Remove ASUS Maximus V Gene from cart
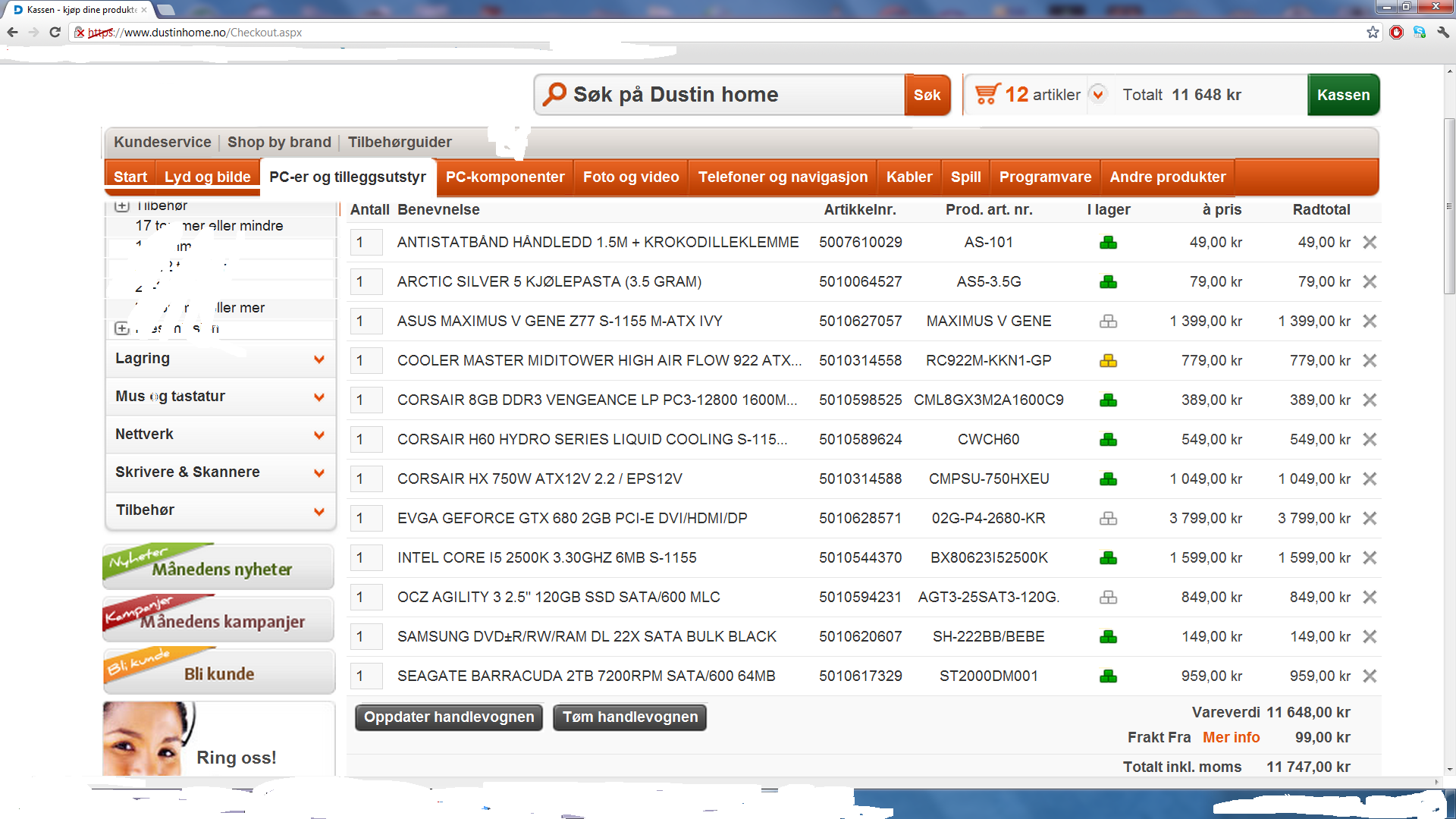1456x819 pixels. pos(1370,321)
